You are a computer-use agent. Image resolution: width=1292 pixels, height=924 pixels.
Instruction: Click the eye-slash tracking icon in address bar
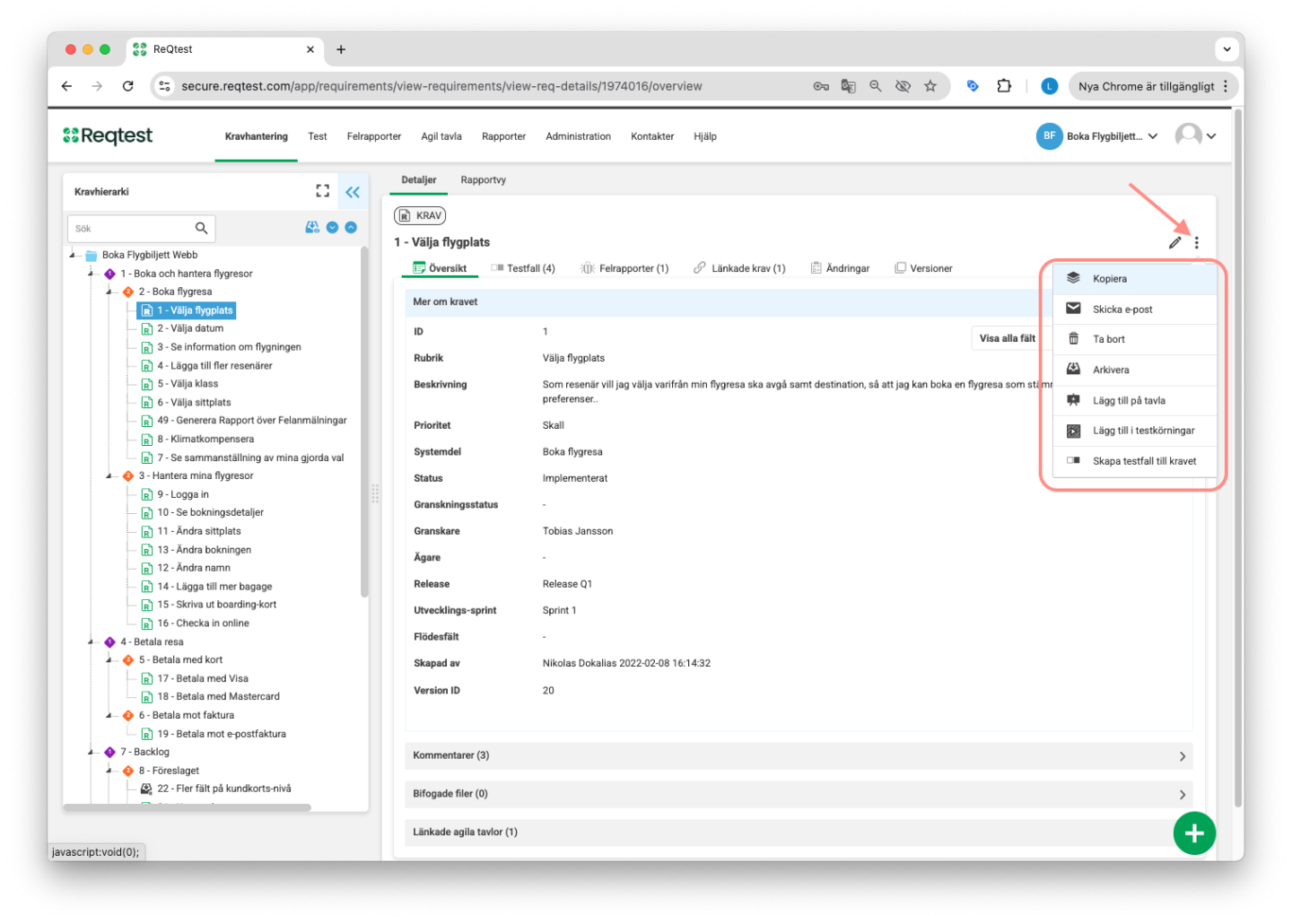coord(904,86)
